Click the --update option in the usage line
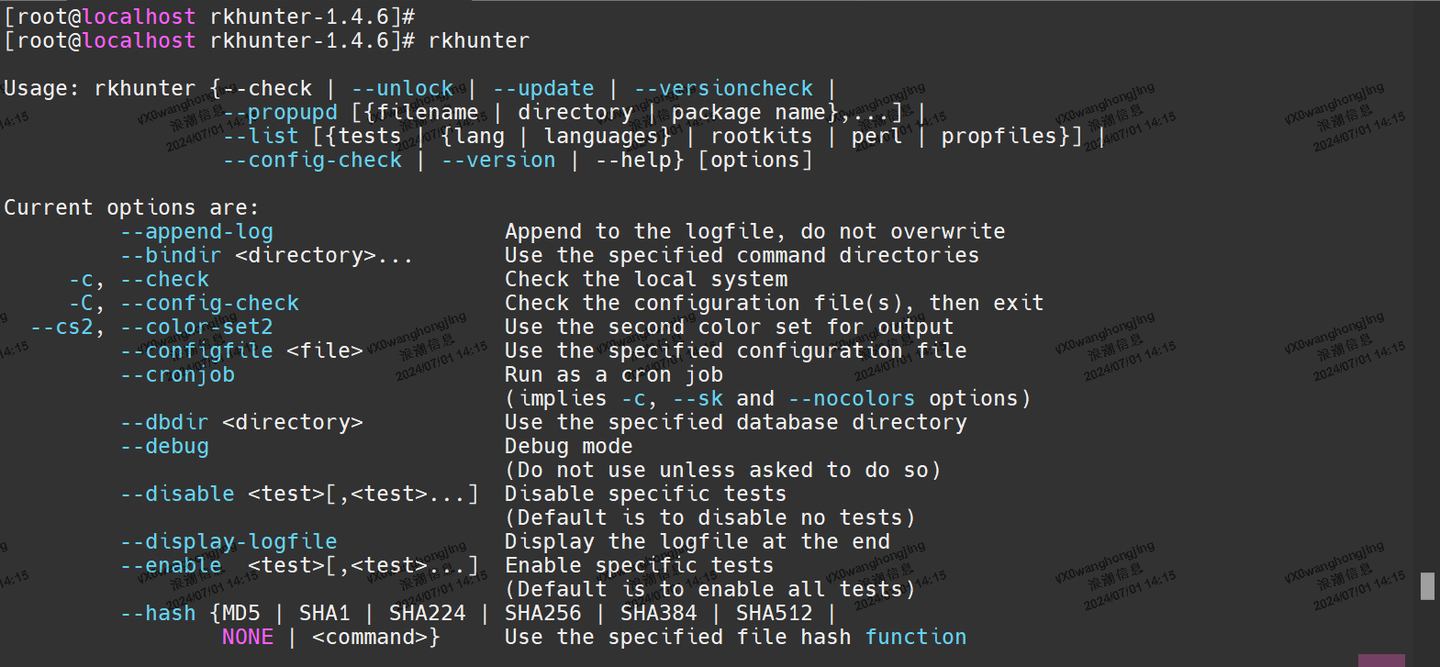 pyautogui.click(x=543, y=88)
